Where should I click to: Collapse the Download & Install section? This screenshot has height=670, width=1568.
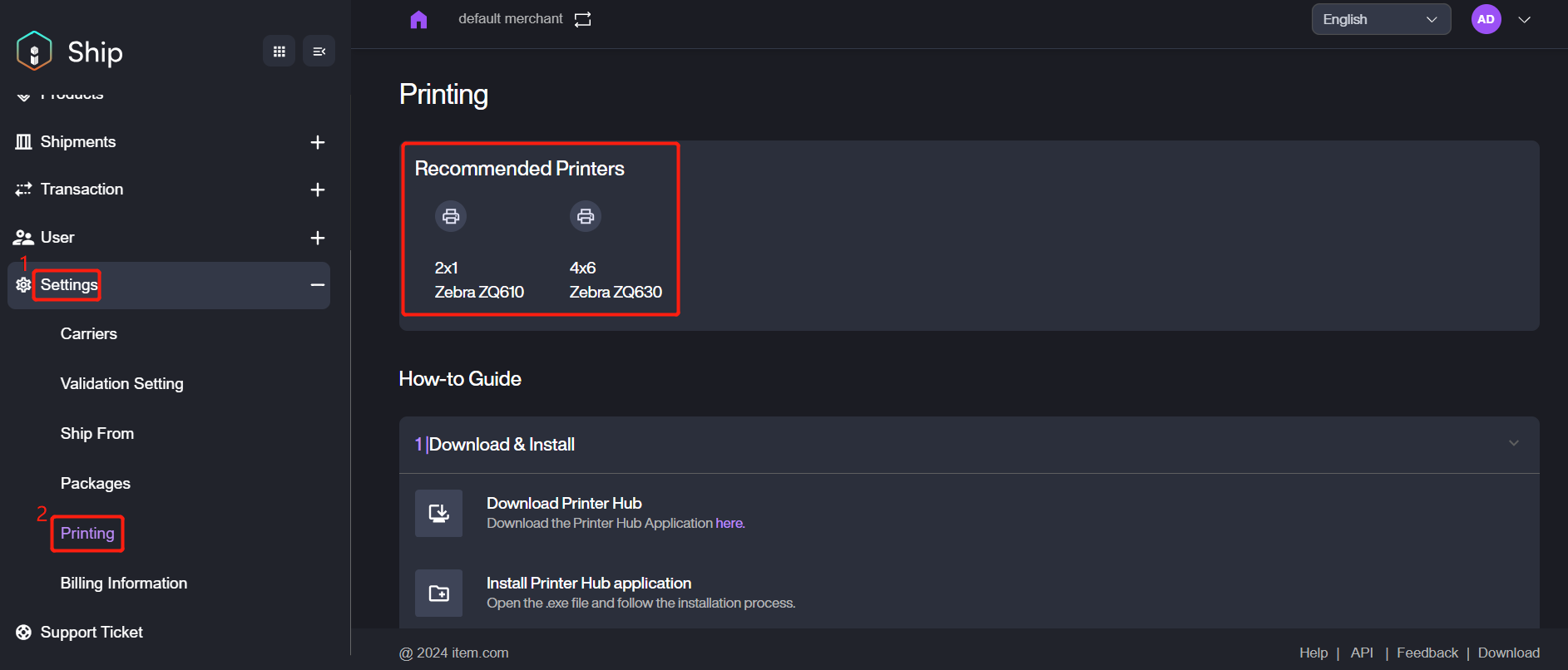[1513, 443]
